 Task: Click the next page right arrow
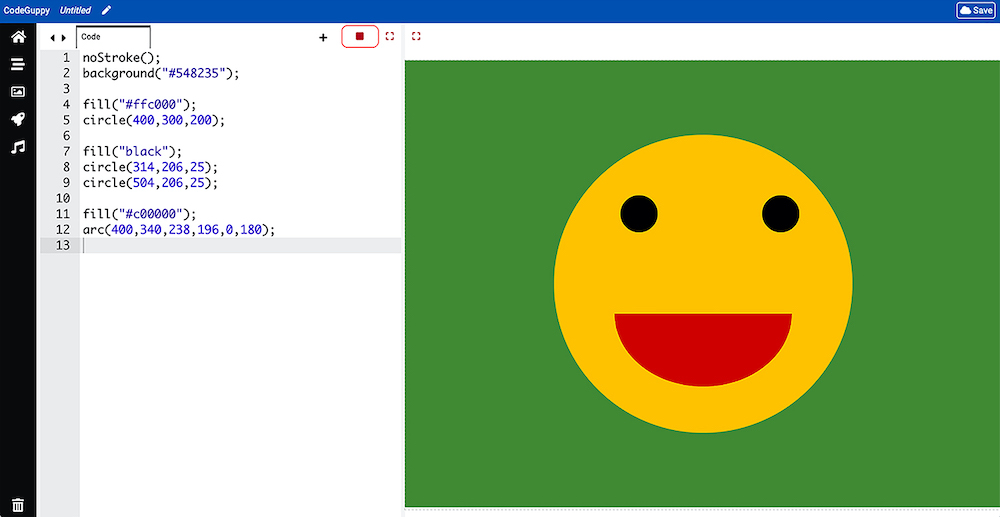(x=63, y=38)
